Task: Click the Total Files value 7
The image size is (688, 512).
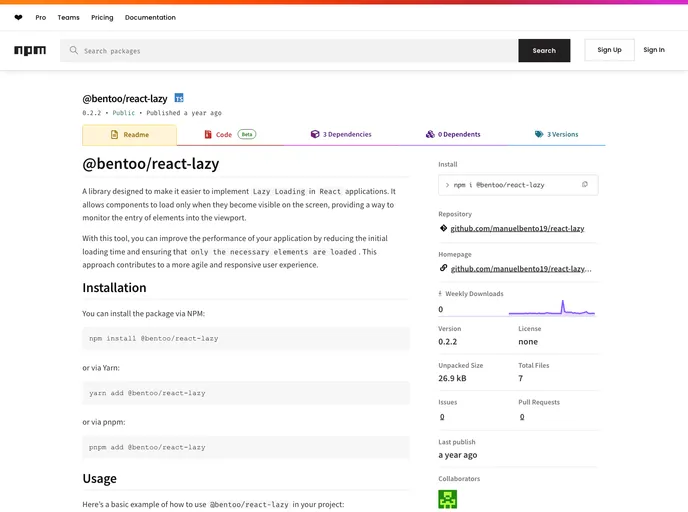Action: point(521,378)
